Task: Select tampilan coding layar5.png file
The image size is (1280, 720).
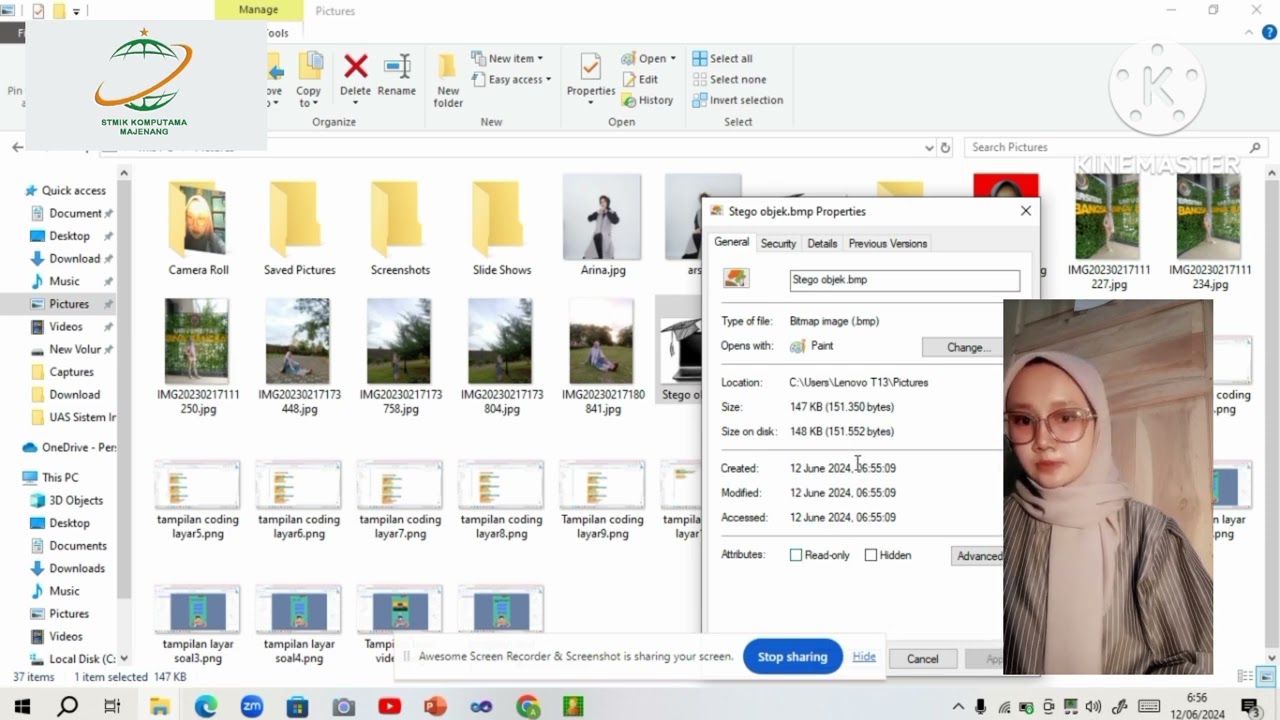Action: point(198,500)
